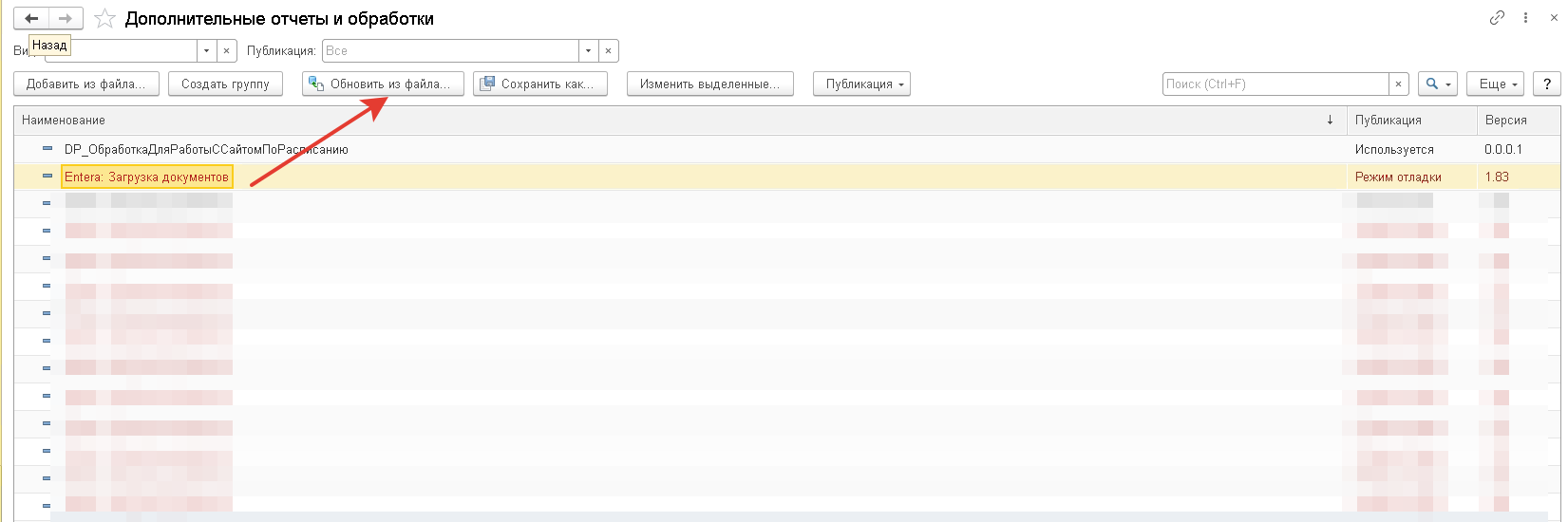Select row Entera: Загрузка документов
Screen dimensions: 1568x522
pos(787,177)
